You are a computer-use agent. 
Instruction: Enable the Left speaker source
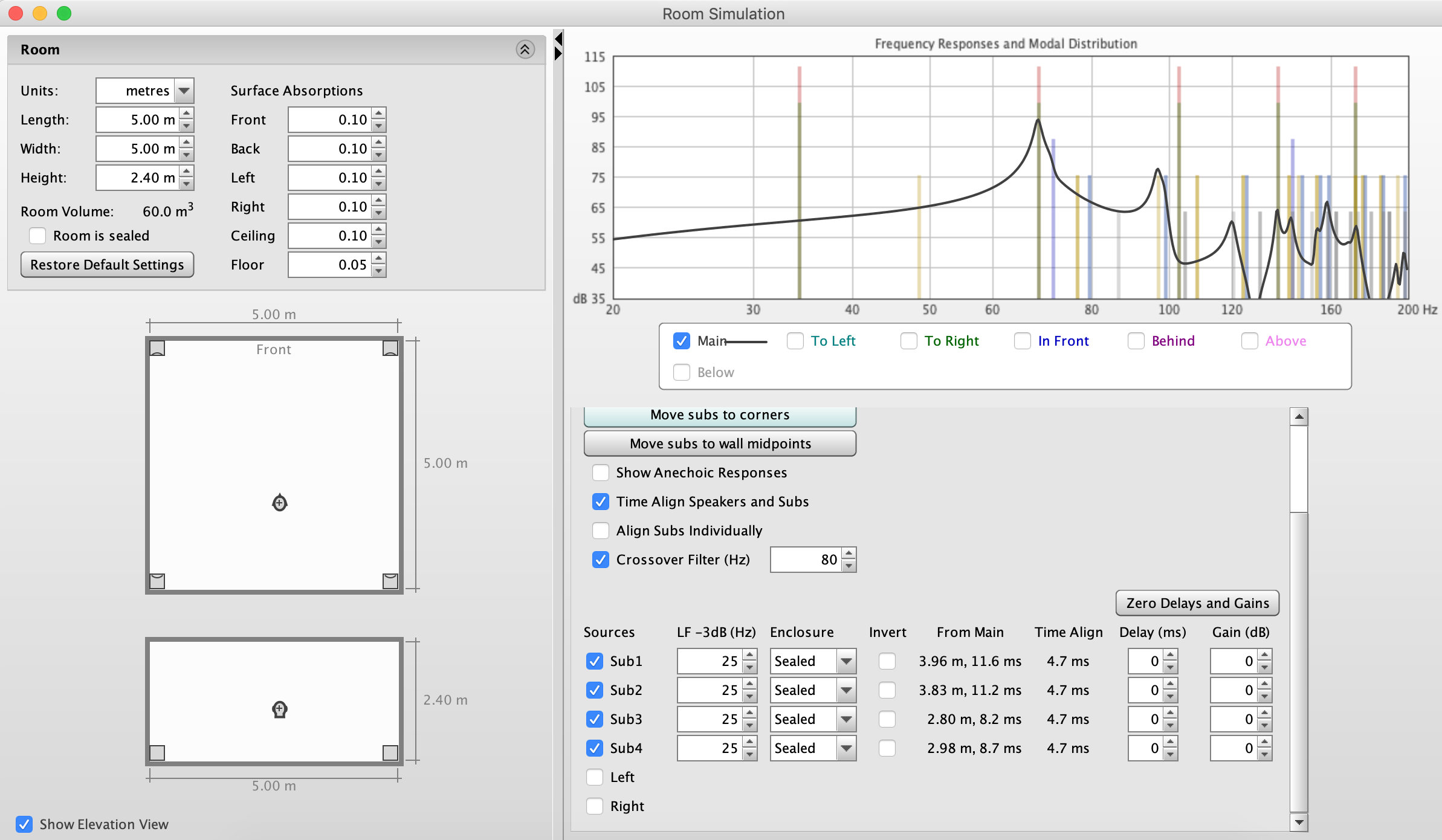pos(595,777)
